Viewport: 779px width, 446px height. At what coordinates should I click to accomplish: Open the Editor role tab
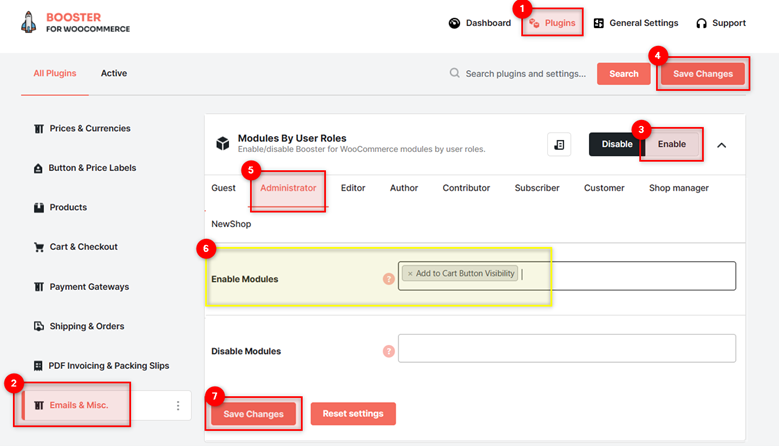click(353, 188)
